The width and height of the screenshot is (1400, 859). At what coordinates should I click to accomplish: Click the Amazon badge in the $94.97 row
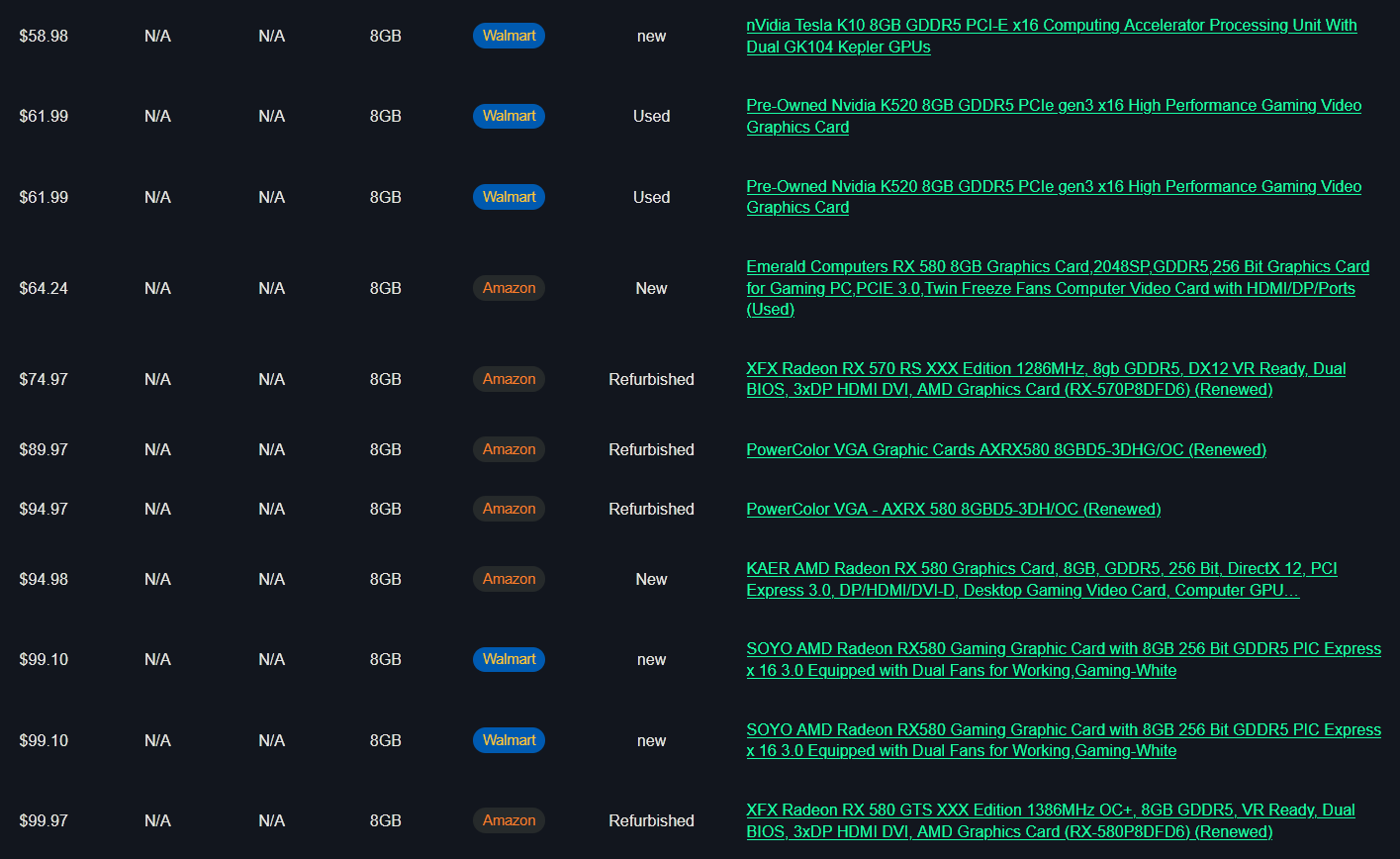point(510,509)
